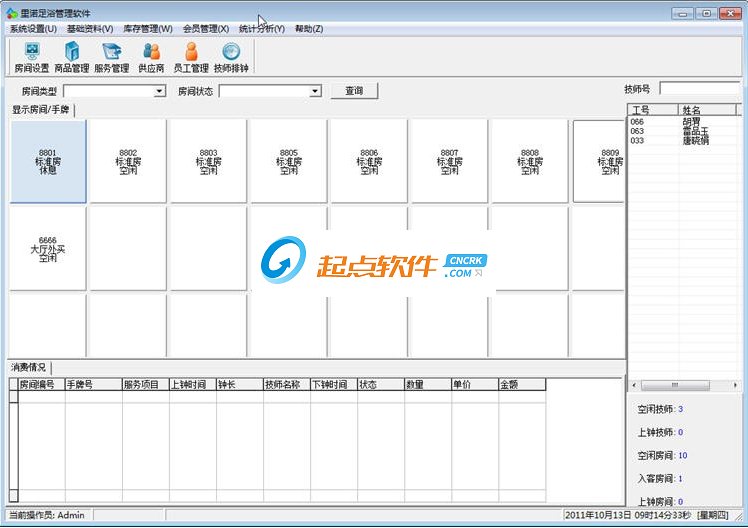Click the 服务项目 column header
Viewport: 748px width, 528px height.
pyautogui.click(x=145, y=384)
